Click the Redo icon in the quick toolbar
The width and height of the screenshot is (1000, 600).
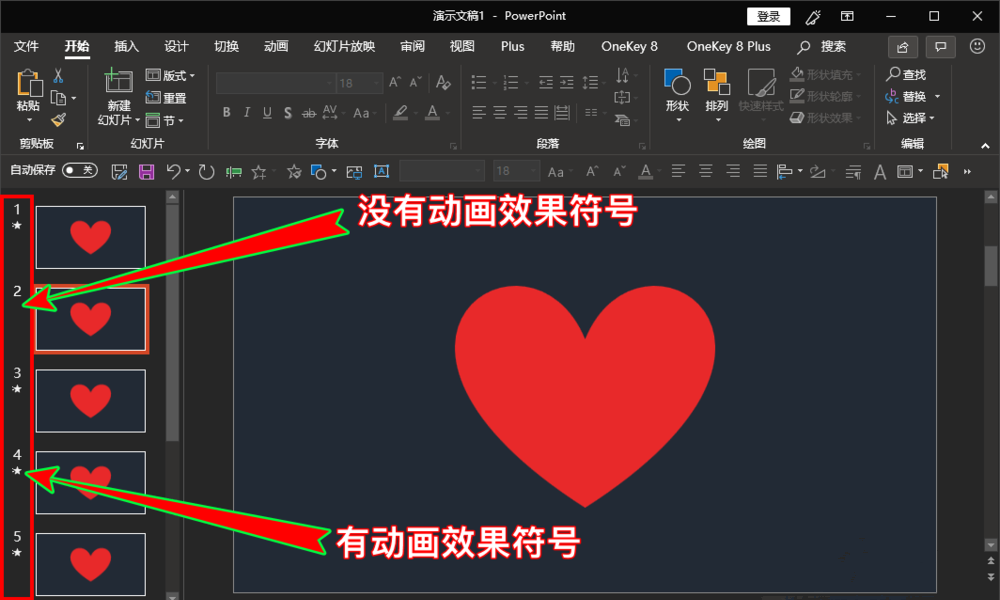point(205,172)
